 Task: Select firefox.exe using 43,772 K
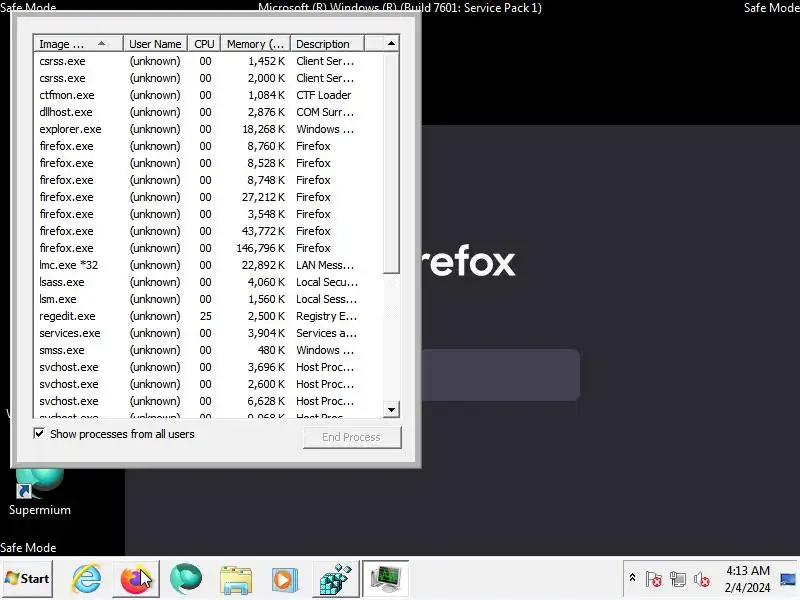pyautogui.click(x=208, y=231)
